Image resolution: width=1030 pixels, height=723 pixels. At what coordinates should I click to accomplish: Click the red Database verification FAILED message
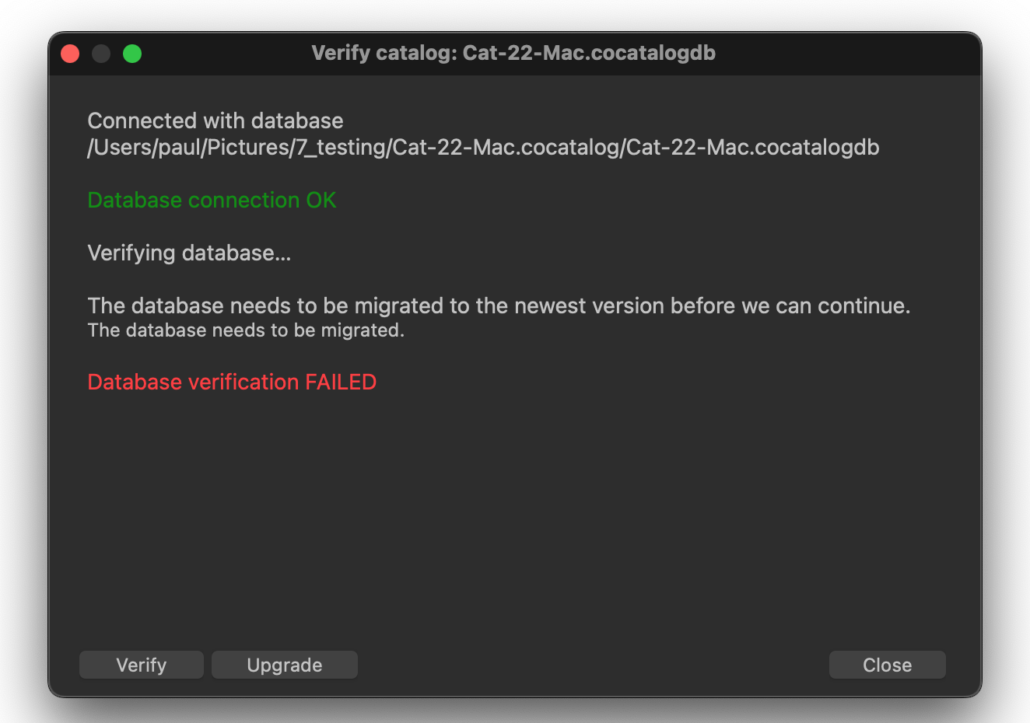click(231, 382)
